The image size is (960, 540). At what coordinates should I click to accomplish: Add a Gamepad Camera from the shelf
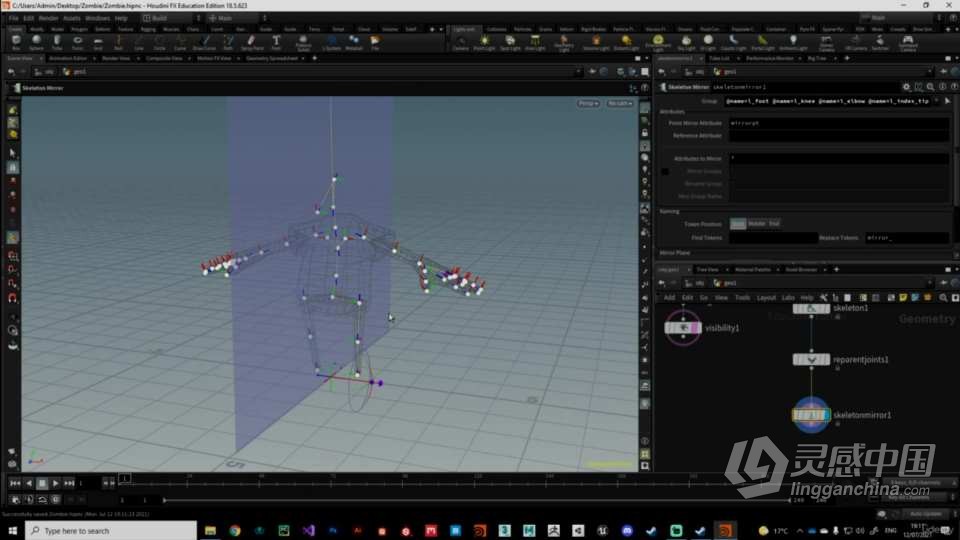[x=908, y=42]
